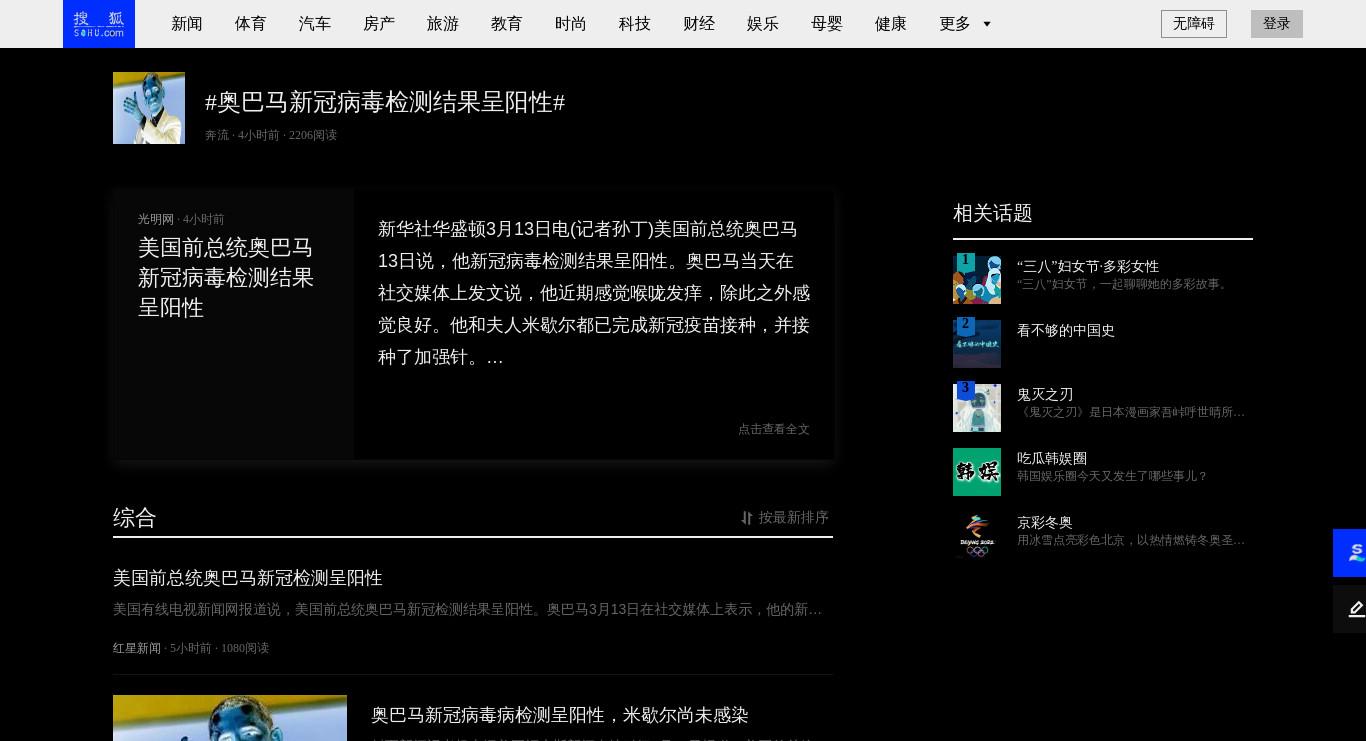Click description 用冰雪点亮彩色北京
Viewport: 1366px width, 741px height.
[1131, 540]
